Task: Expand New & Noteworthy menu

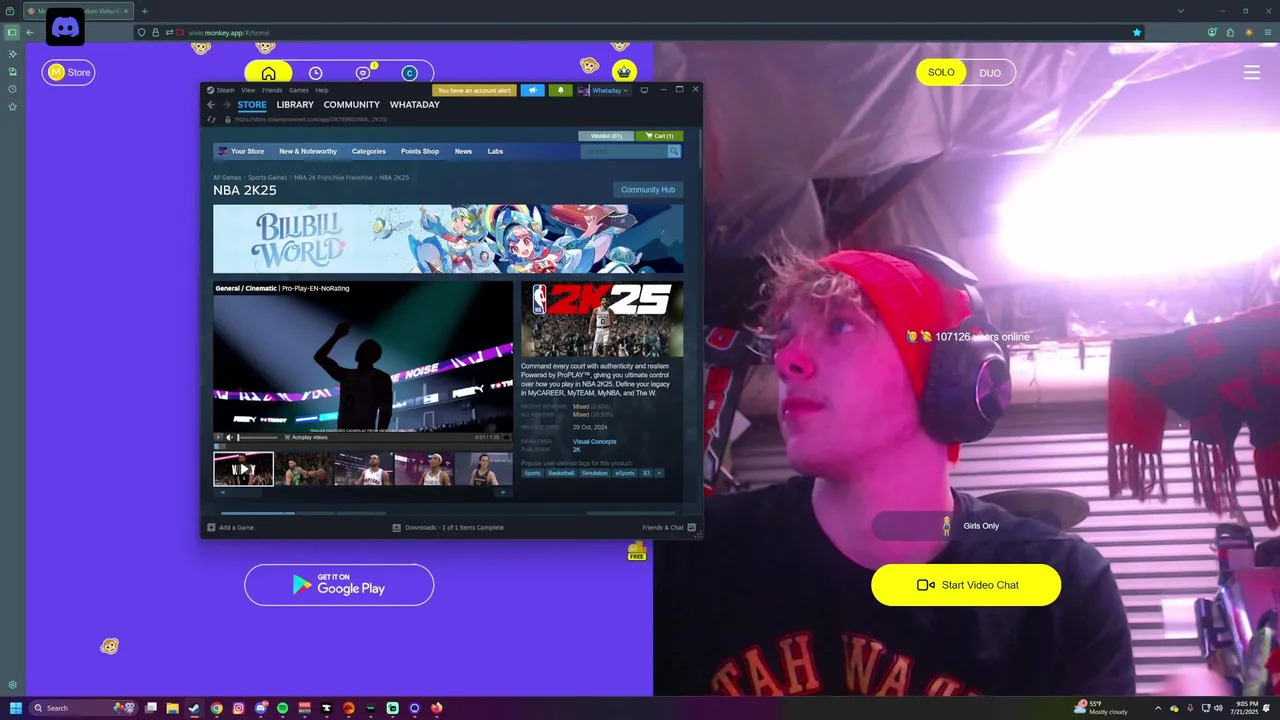Action: coord(308,151)
